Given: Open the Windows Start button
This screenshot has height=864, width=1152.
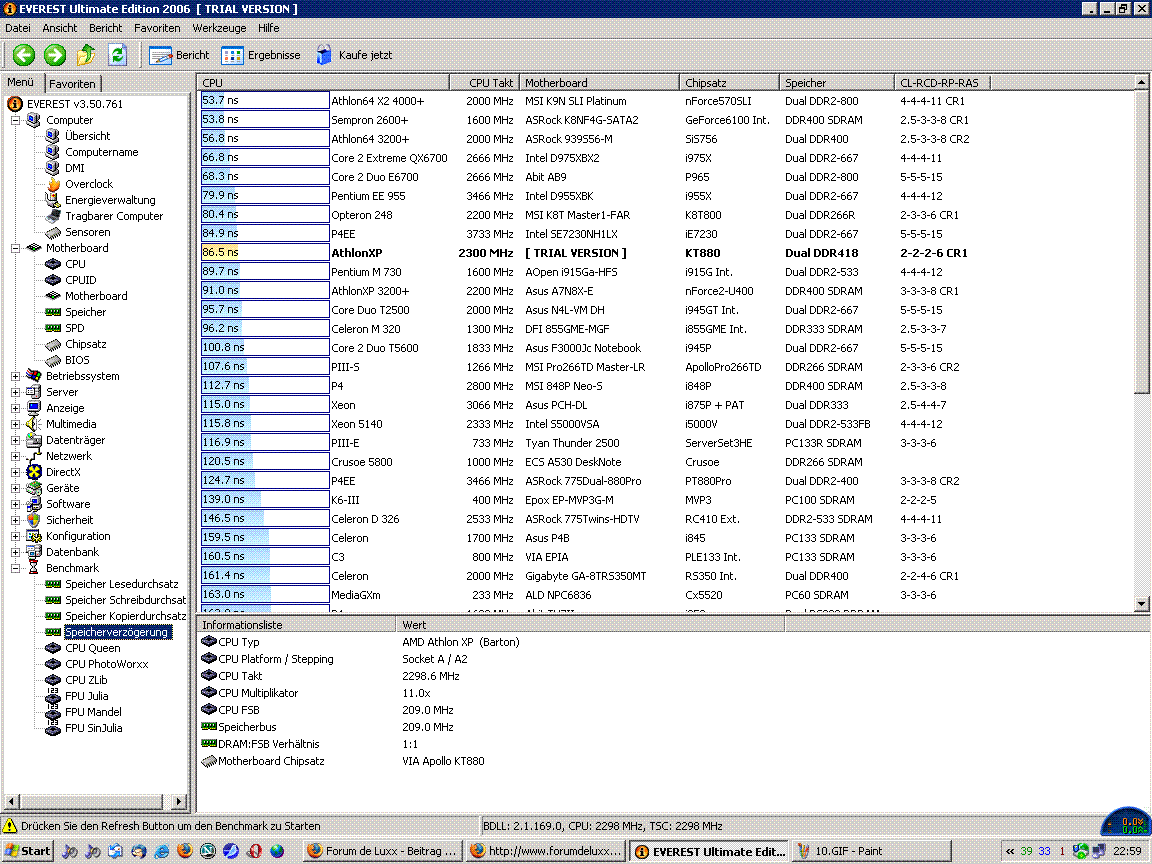Looking at the screenshot, I should pos(28,851).
